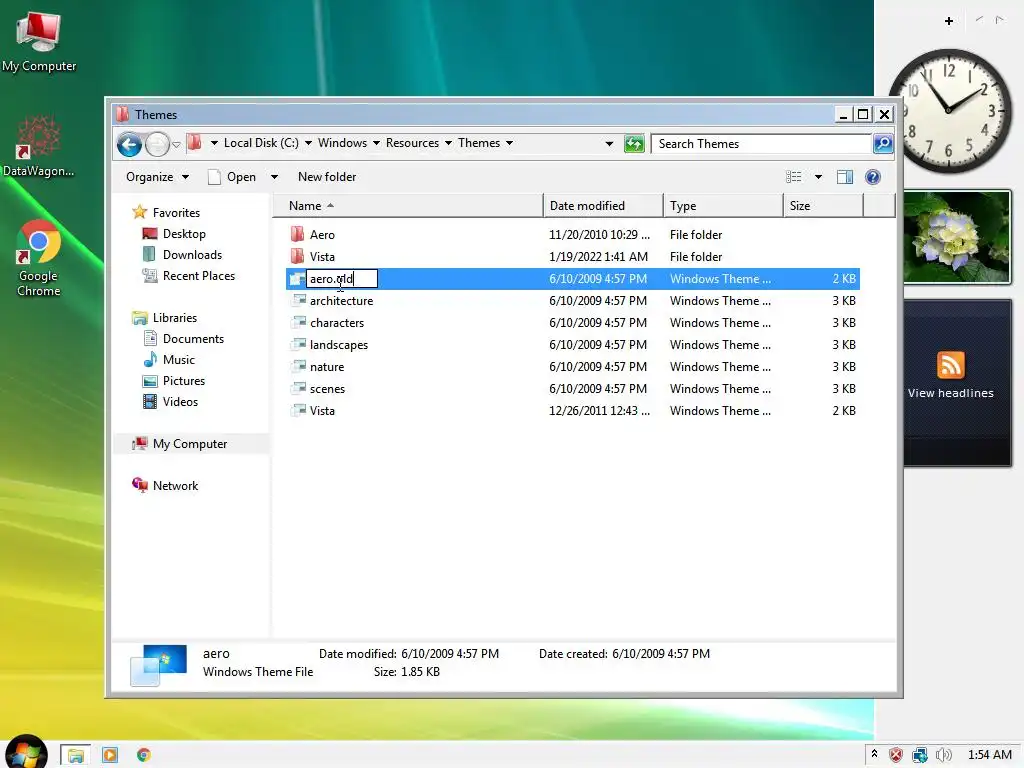Select the Aero folder icon
The image size is (1024, 768).
(298, 234)
